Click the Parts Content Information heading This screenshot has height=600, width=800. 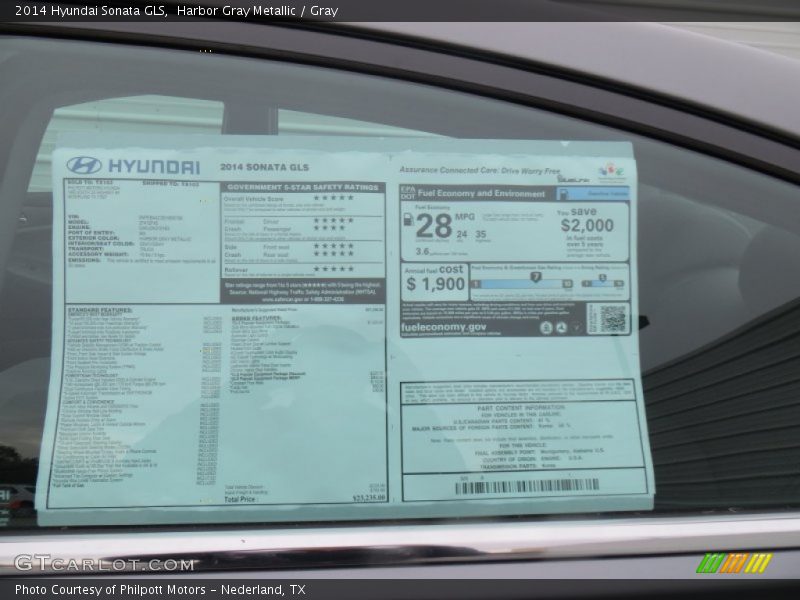[521, 408]
